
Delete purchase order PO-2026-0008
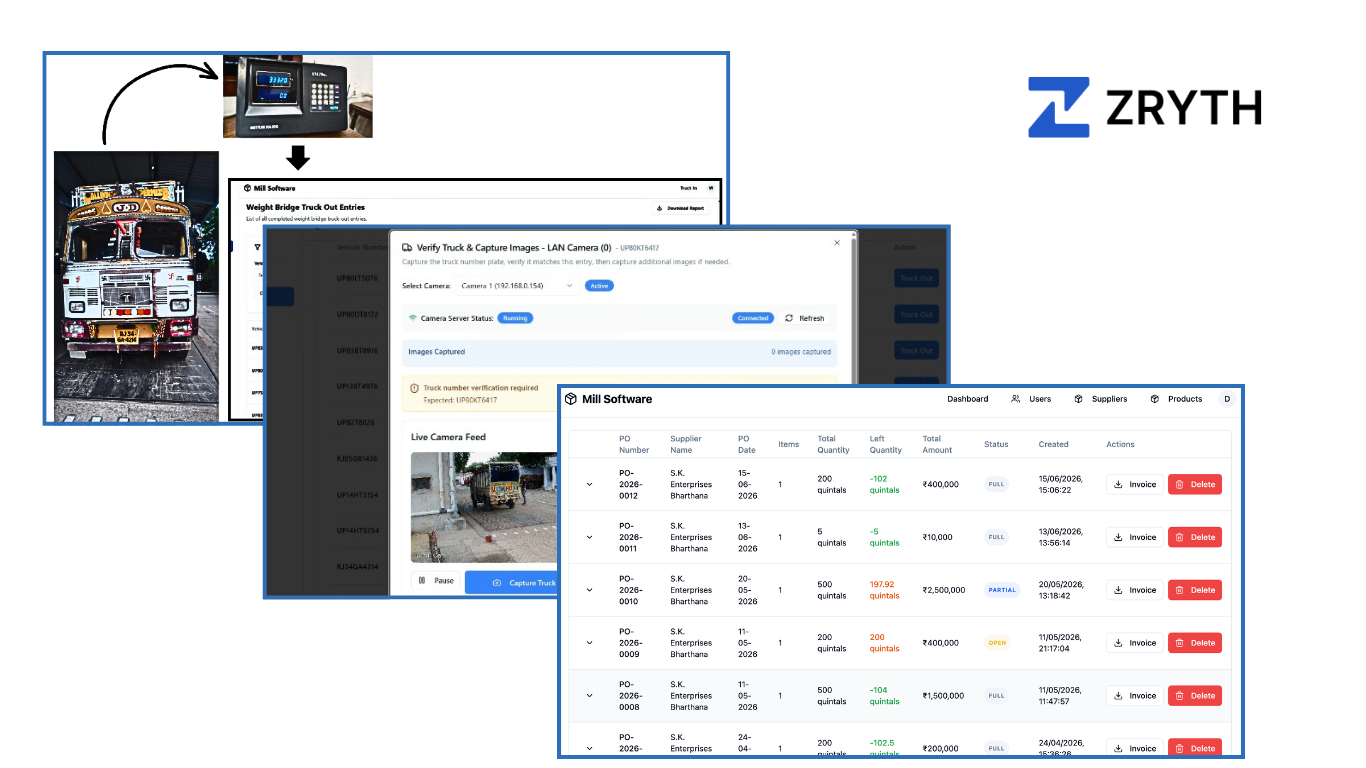[x=1195, y=696]
